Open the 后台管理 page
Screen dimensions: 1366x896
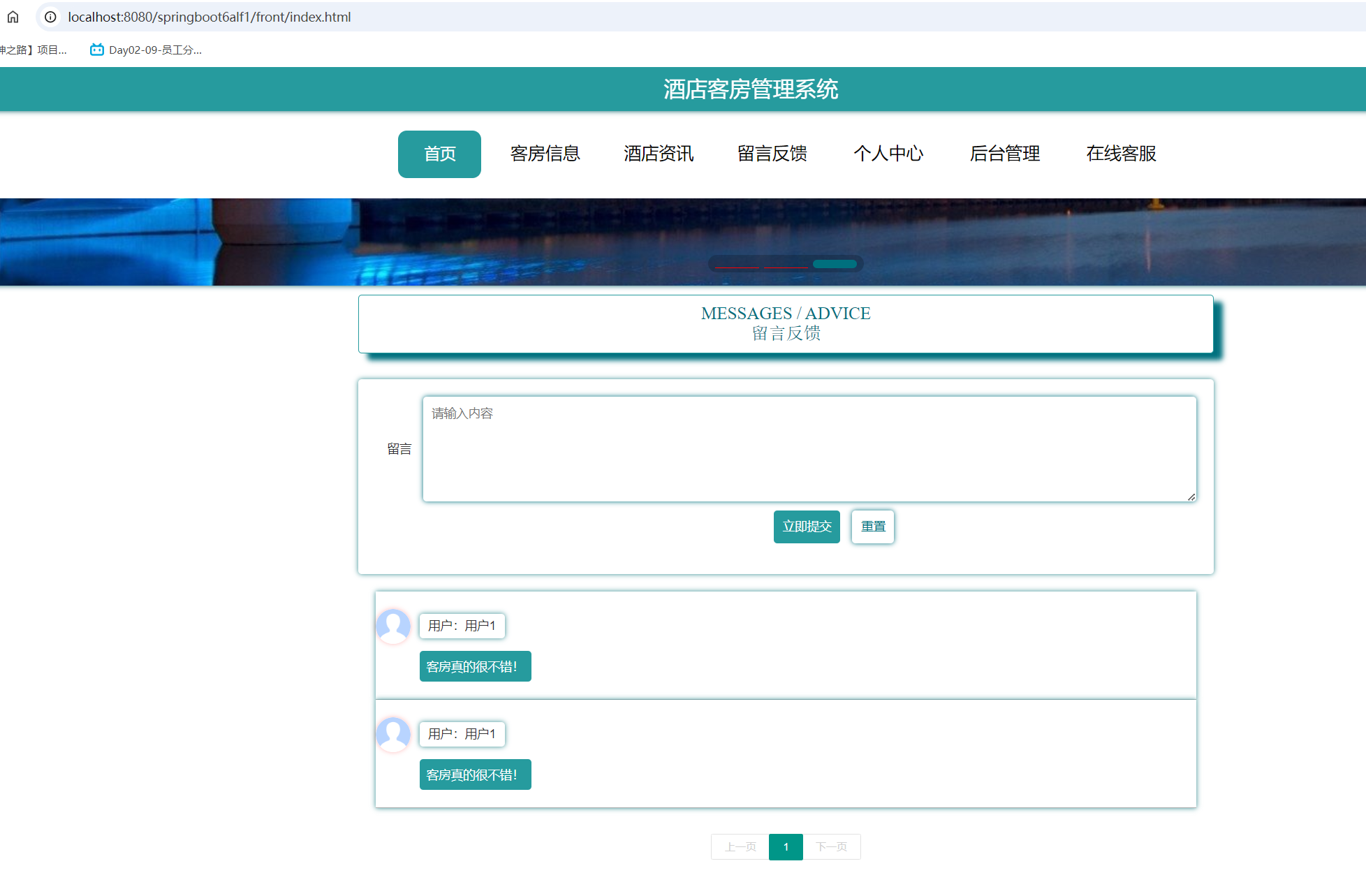pos(1005,154)
